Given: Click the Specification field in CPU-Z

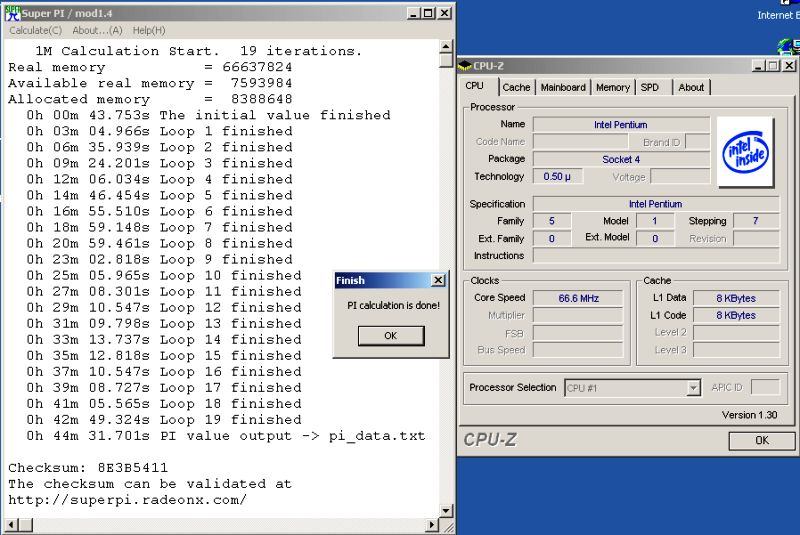Looking at the screenshot, I should tap(656, 204).
